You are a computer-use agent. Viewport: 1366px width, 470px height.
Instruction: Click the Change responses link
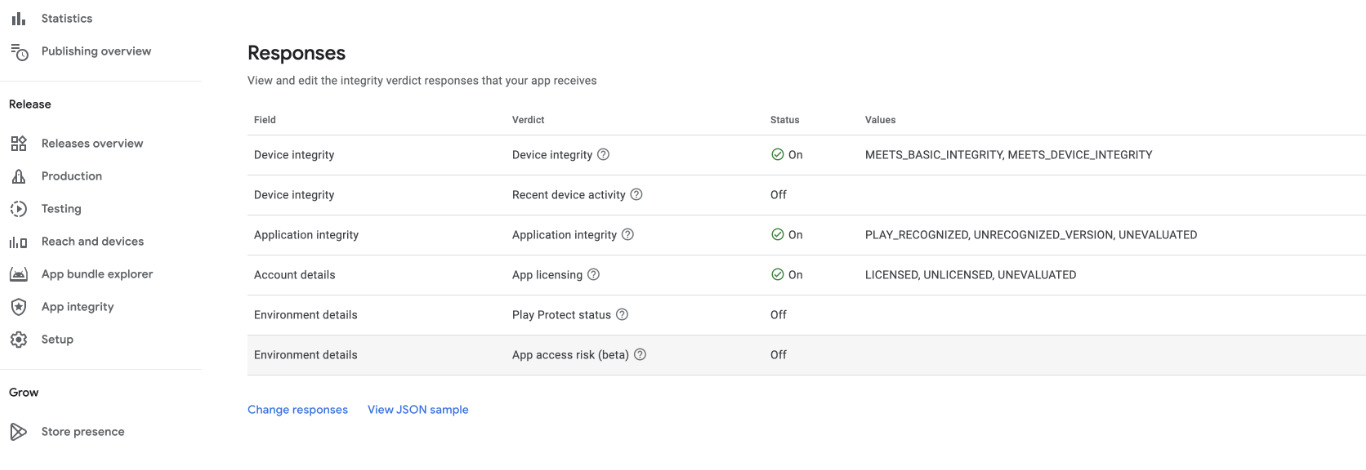297,410
